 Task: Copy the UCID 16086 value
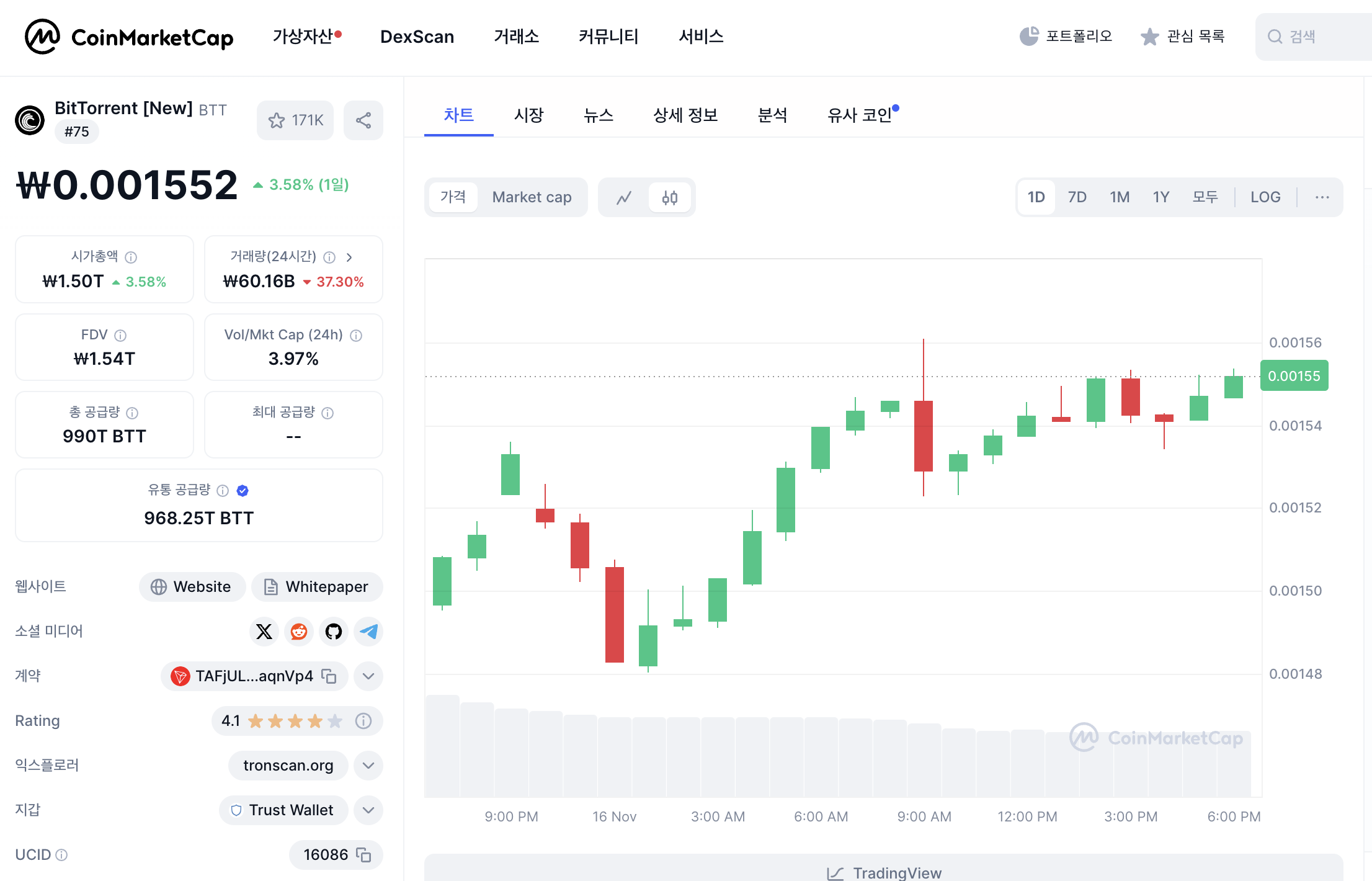point(364,855)
